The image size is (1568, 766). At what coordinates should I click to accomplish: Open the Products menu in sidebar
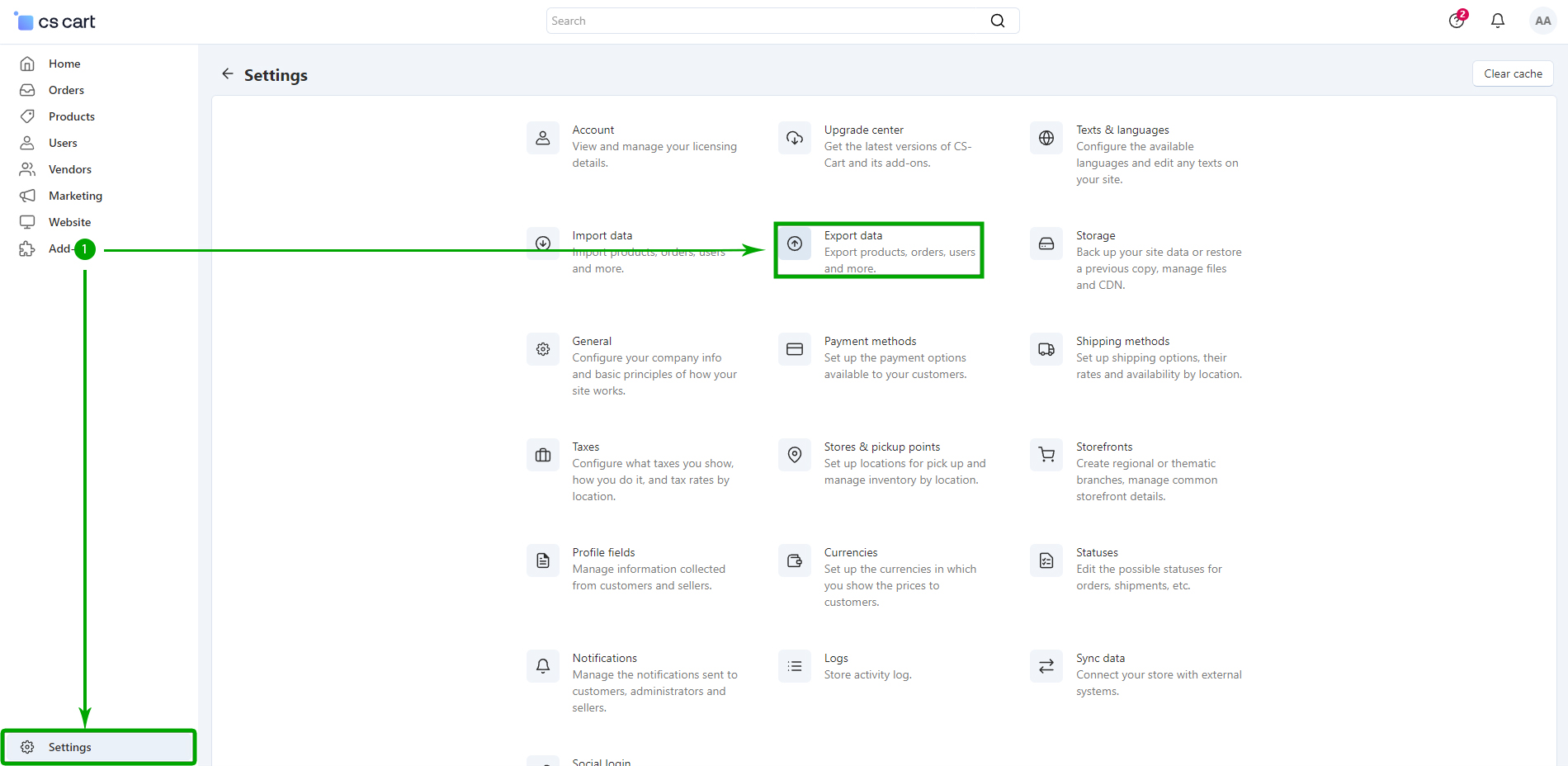[x=72, y=116]
